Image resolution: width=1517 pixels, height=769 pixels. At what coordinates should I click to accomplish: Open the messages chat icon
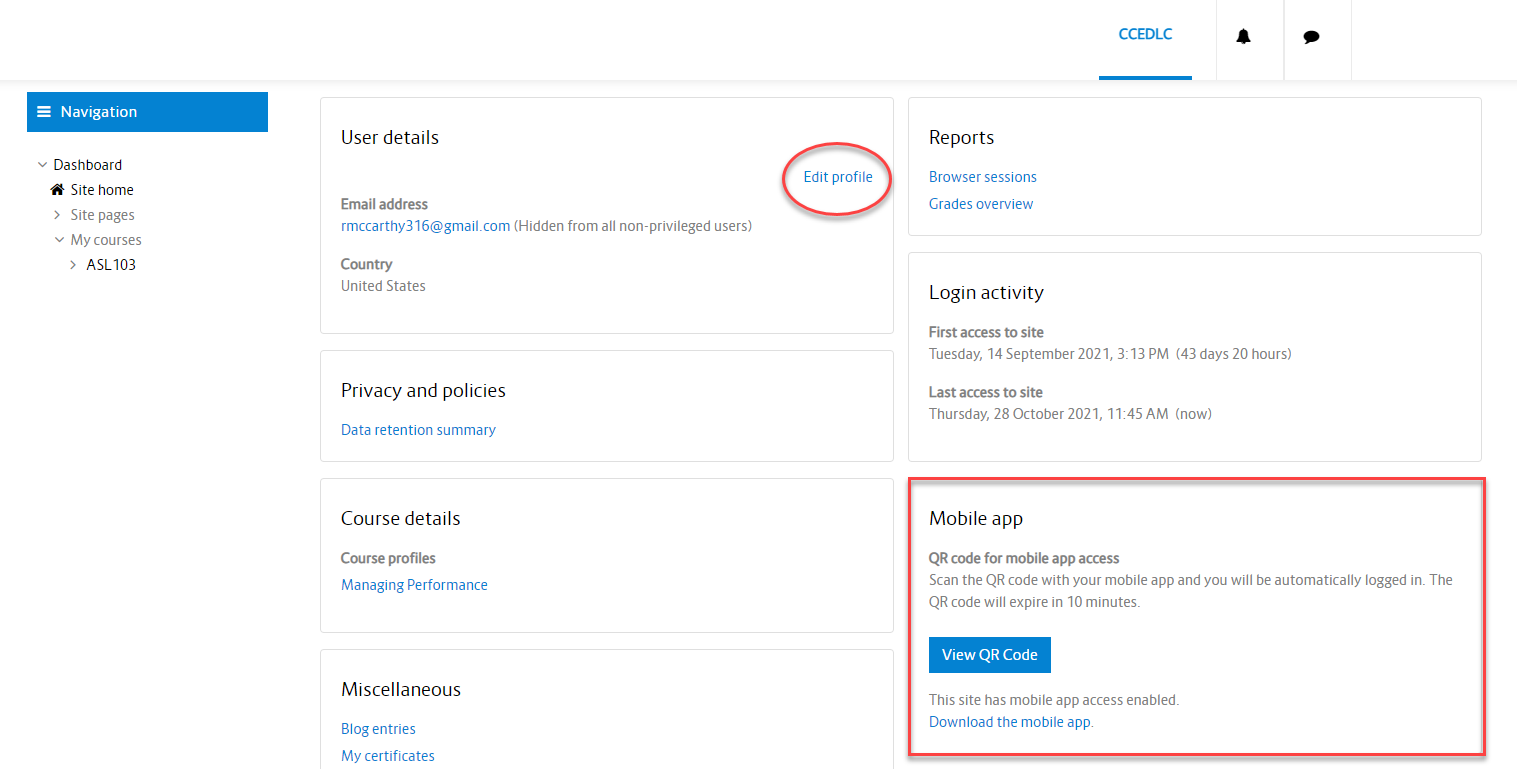tap(1311, 36)
